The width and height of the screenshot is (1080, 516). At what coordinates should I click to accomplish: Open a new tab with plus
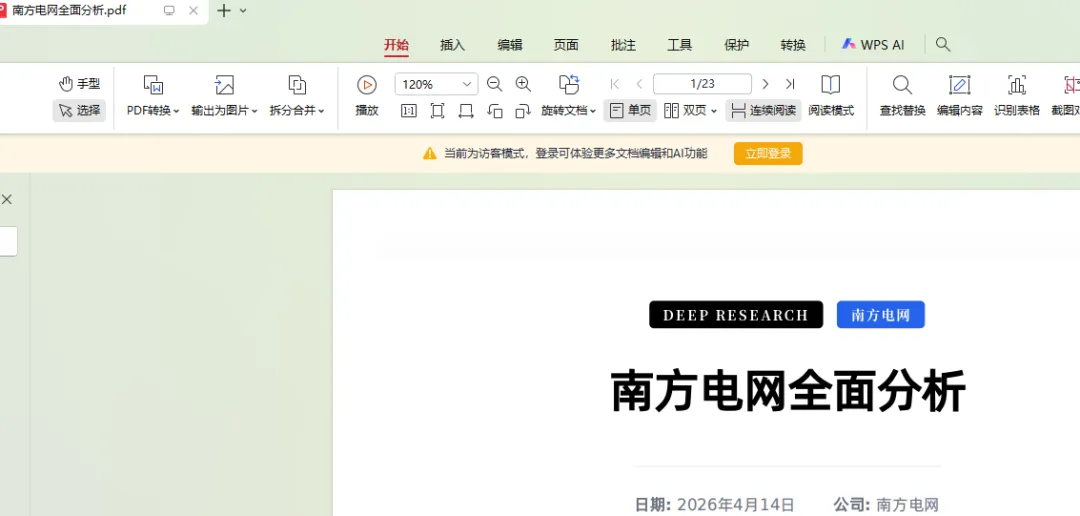(x=224, y=11)
